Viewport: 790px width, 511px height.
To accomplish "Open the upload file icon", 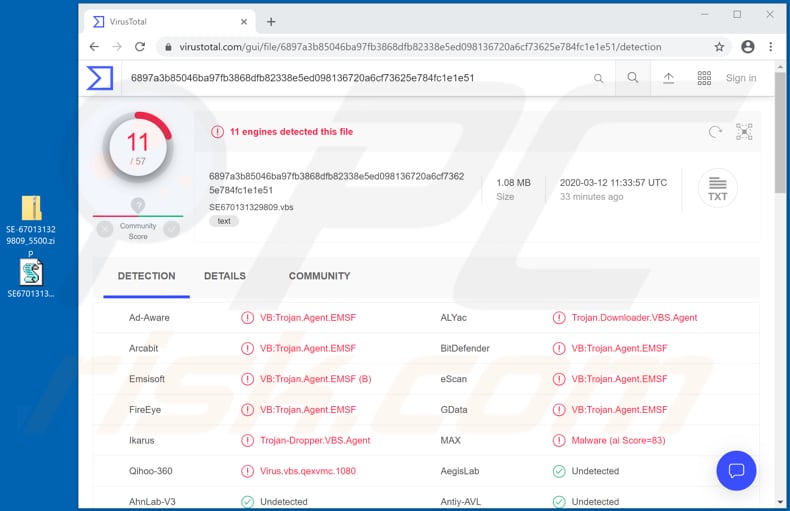I will point(668,78).
